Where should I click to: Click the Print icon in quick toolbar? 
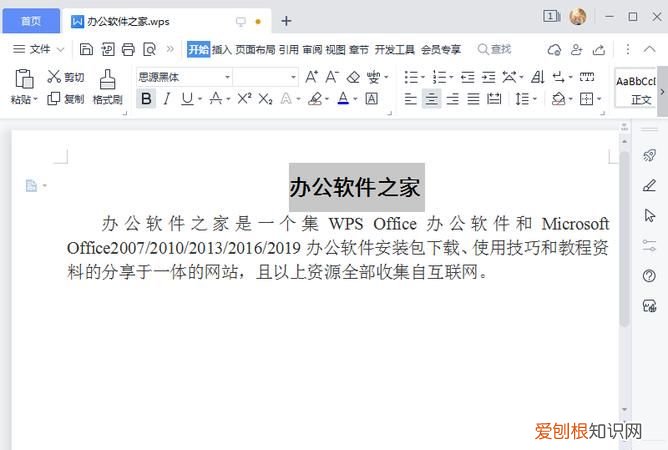coord(128,49)
